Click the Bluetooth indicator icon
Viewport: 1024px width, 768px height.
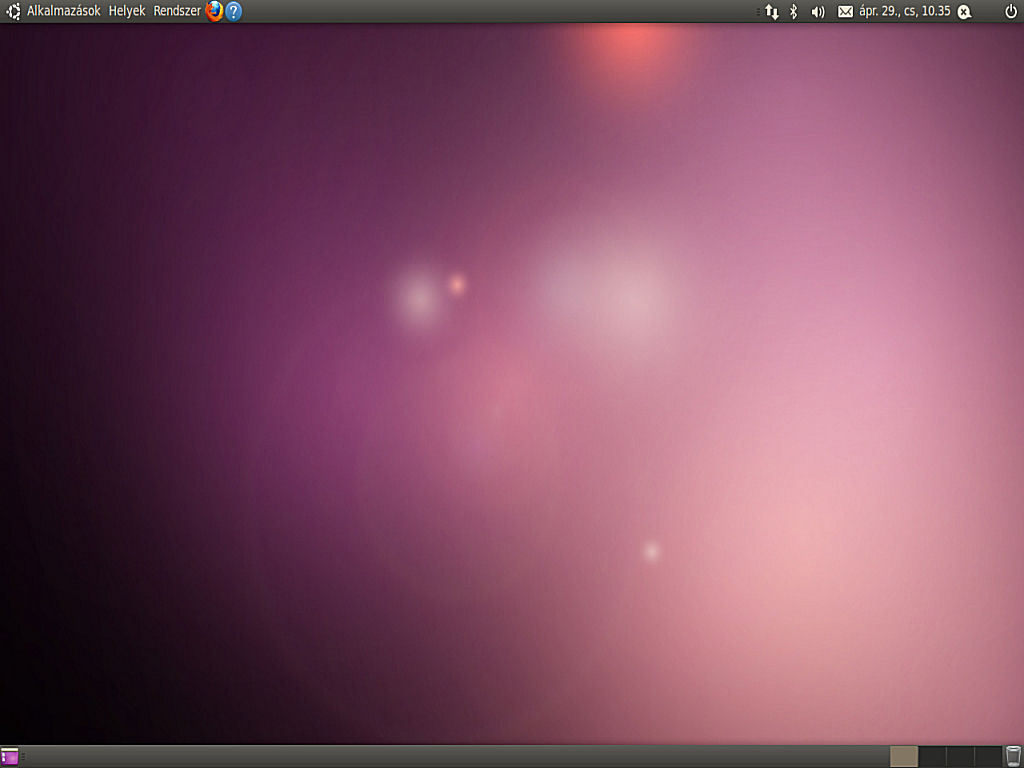coord(792,11)
